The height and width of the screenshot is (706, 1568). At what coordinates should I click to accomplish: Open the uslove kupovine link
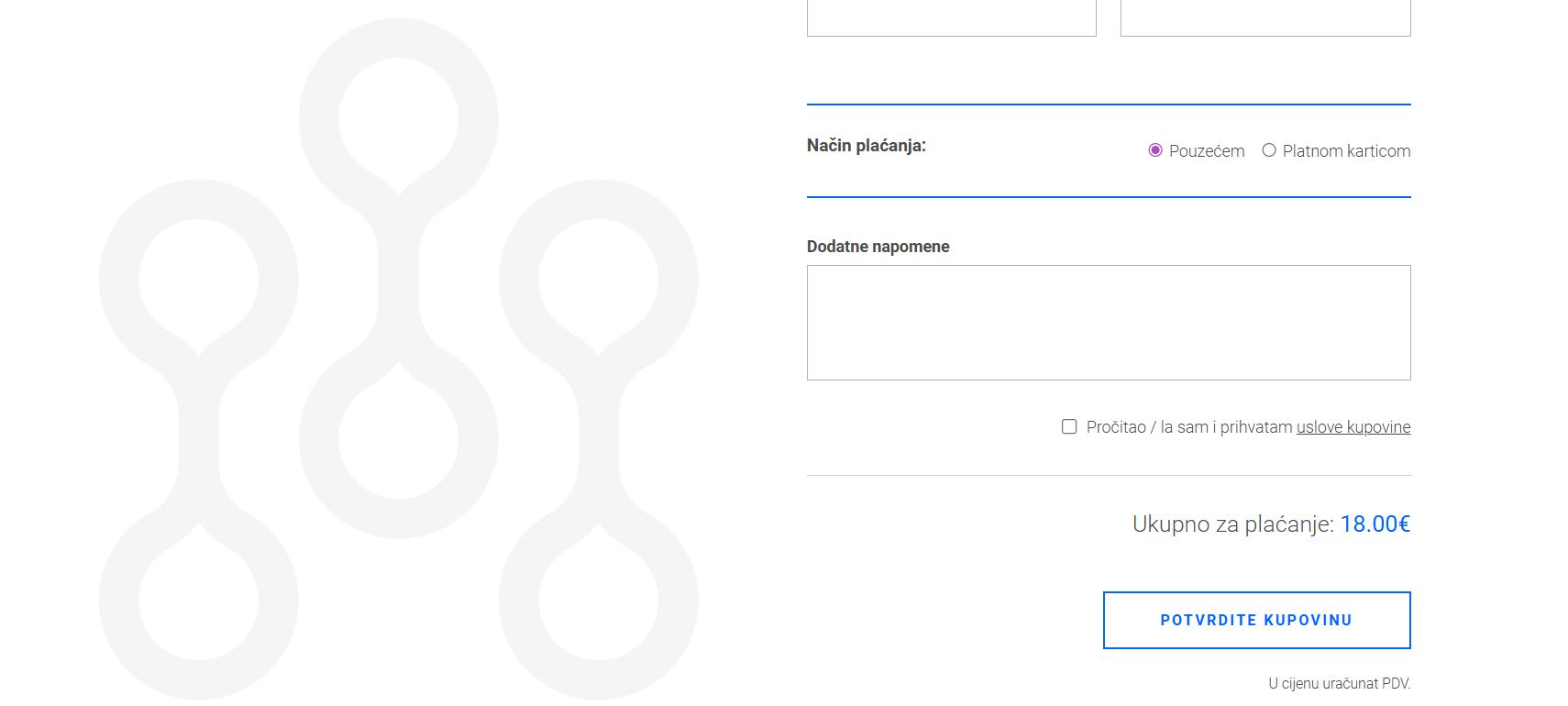coord(1353,427)
